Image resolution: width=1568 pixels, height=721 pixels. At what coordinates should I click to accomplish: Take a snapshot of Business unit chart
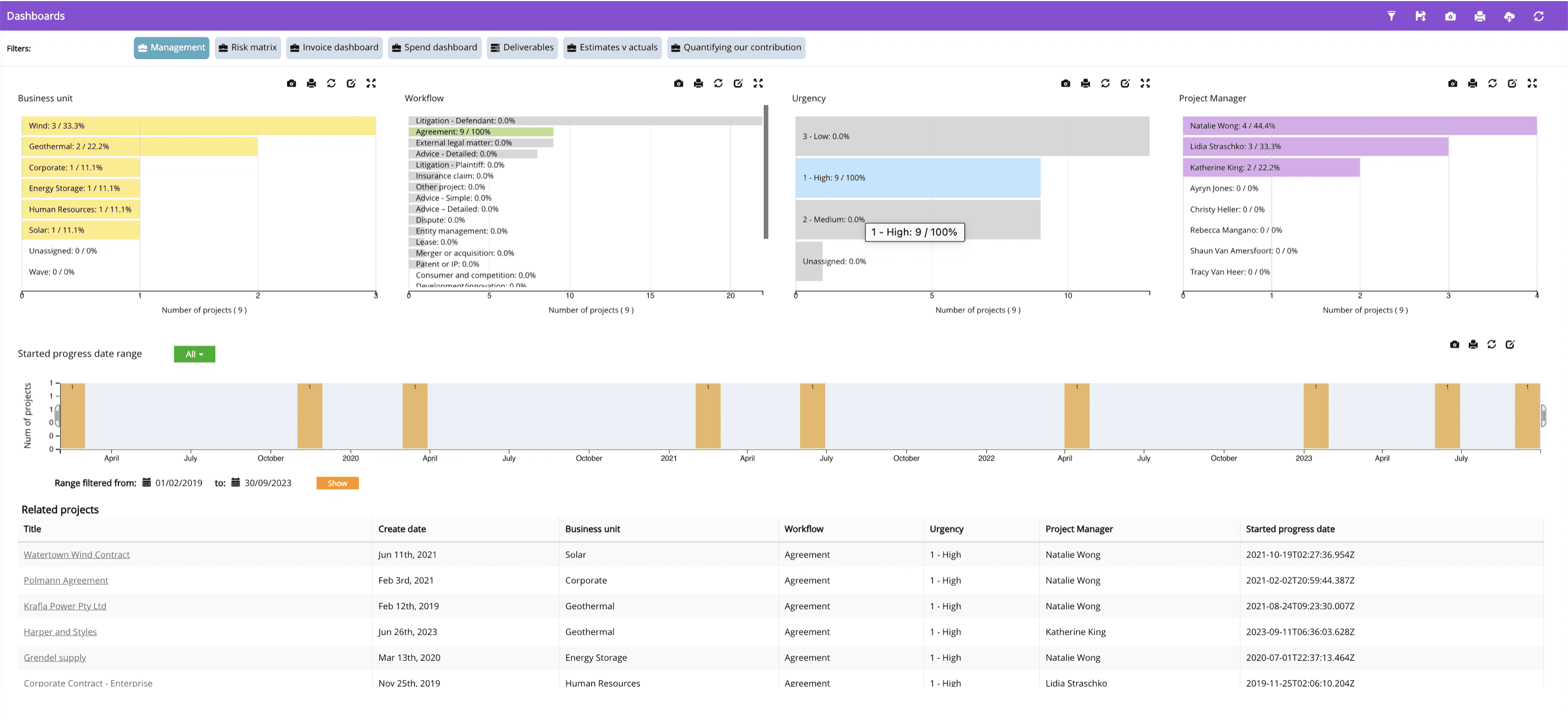coord(291,83)
